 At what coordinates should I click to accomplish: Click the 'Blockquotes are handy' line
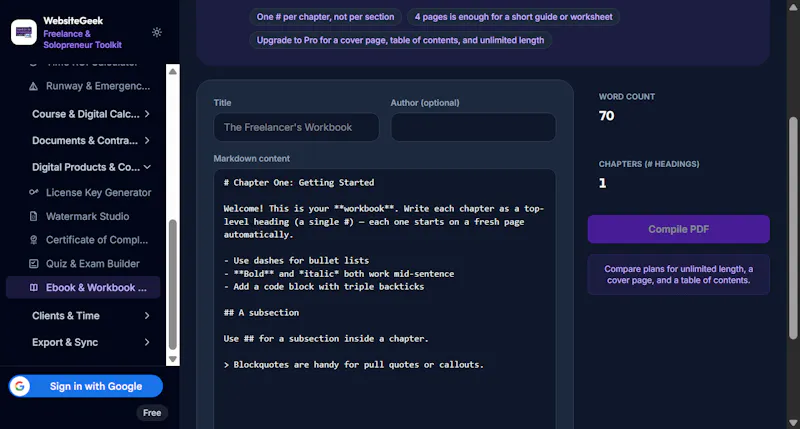[x=354, y=365]
